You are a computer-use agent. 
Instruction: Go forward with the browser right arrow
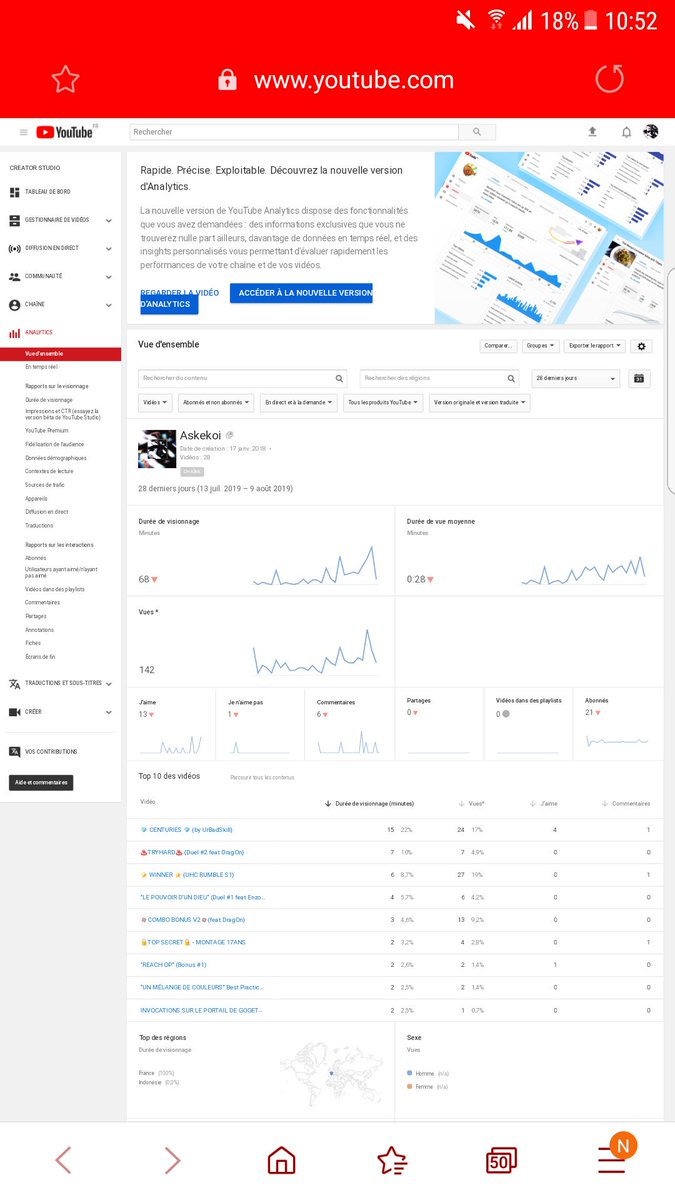[x=172, y=1160]
